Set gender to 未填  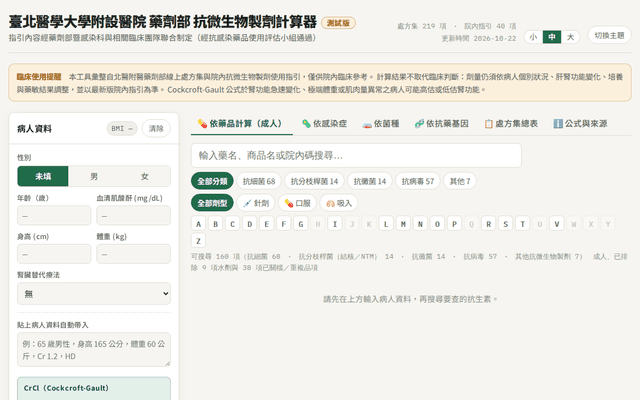(x=43, y=176)
